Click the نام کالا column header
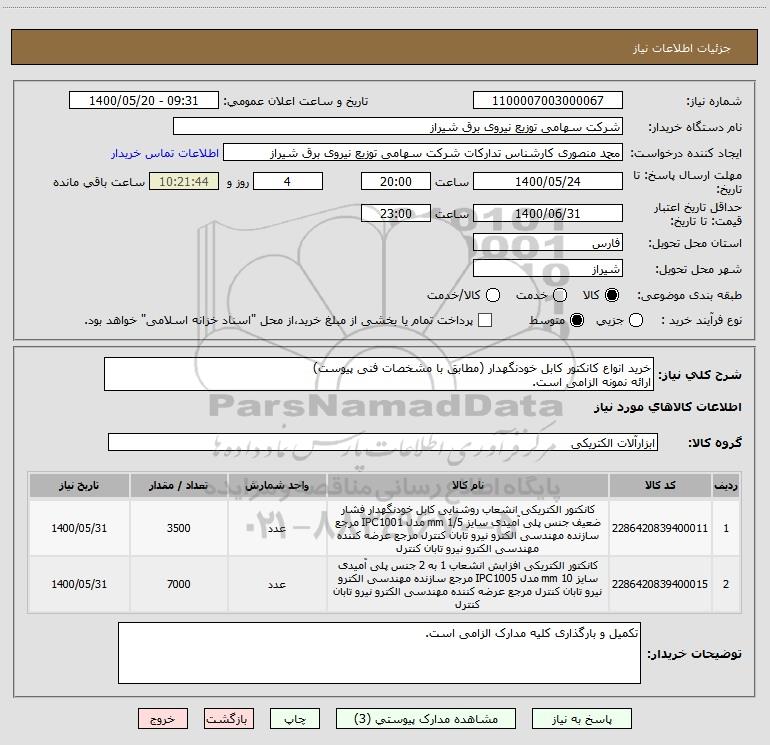The width and height of the screenshot is (770, 745). tap(468, 485)
